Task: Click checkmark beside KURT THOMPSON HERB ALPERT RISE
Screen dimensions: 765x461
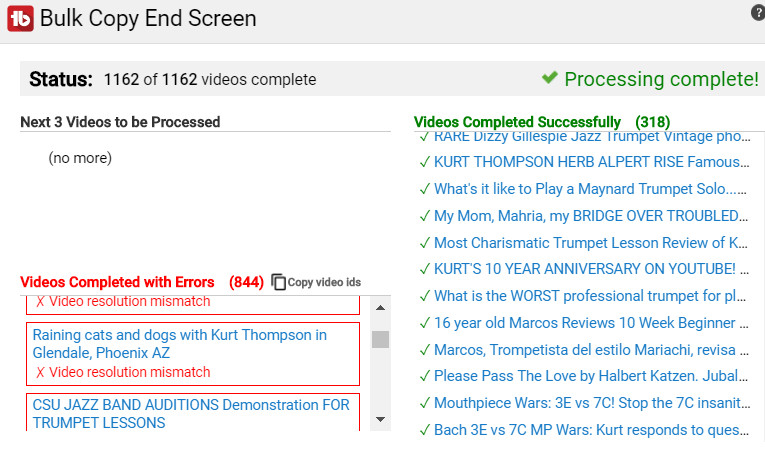Action: tap(425, 162)
